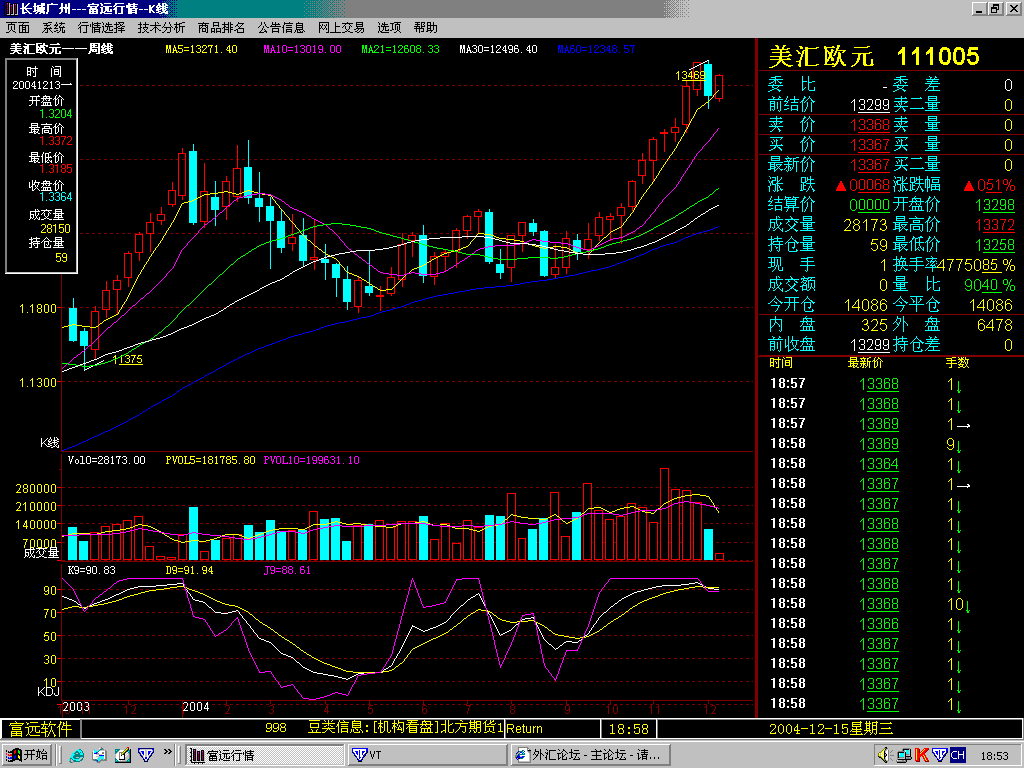
Task: Click the K线 chart pane label
Action: [x=50, y=443]
